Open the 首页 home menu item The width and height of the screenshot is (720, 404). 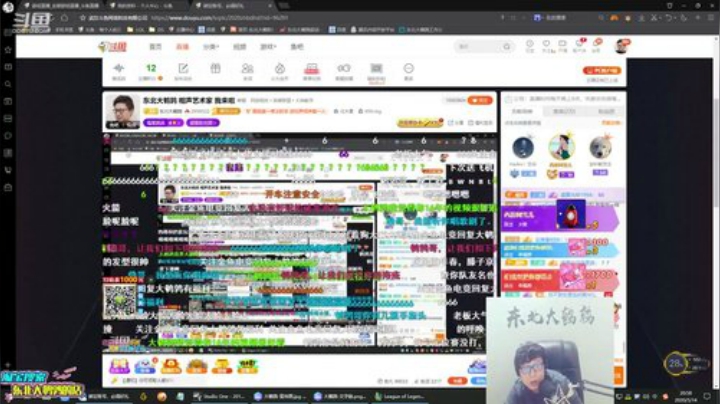pyautogui.click(x=155, y=46)
